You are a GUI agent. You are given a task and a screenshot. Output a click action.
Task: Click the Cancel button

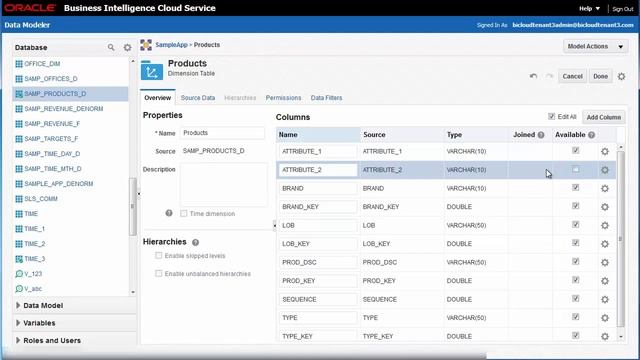point(572,76)
